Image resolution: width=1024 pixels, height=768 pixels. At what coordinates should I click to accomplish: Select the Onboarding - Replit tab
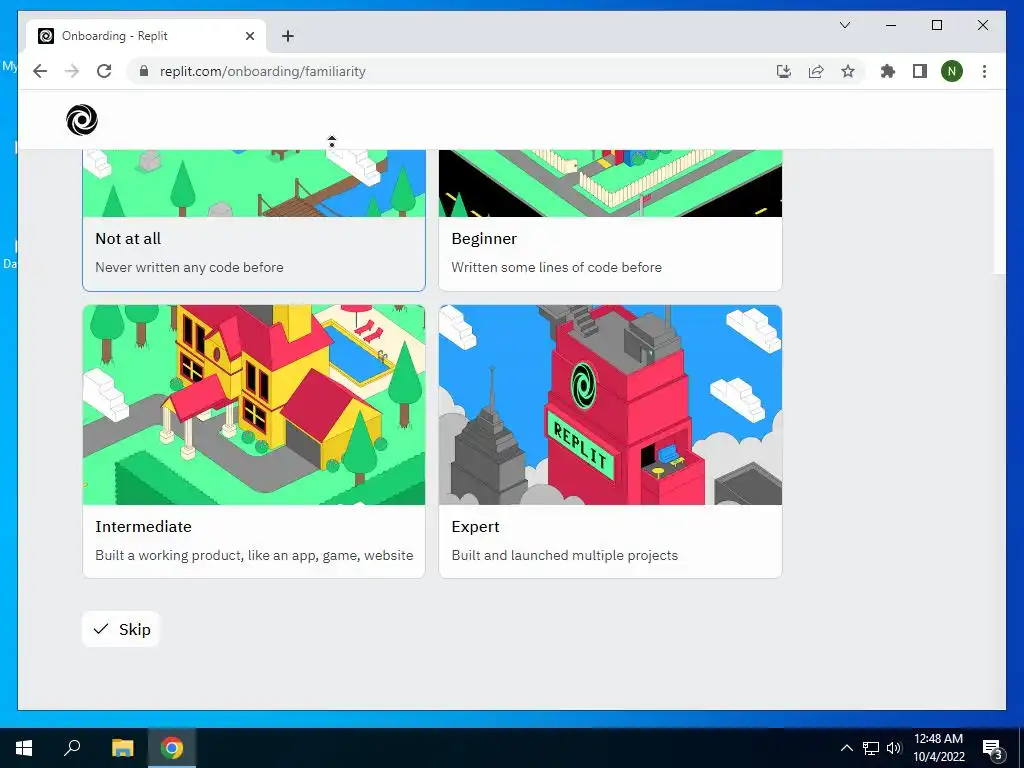(146, 36)
